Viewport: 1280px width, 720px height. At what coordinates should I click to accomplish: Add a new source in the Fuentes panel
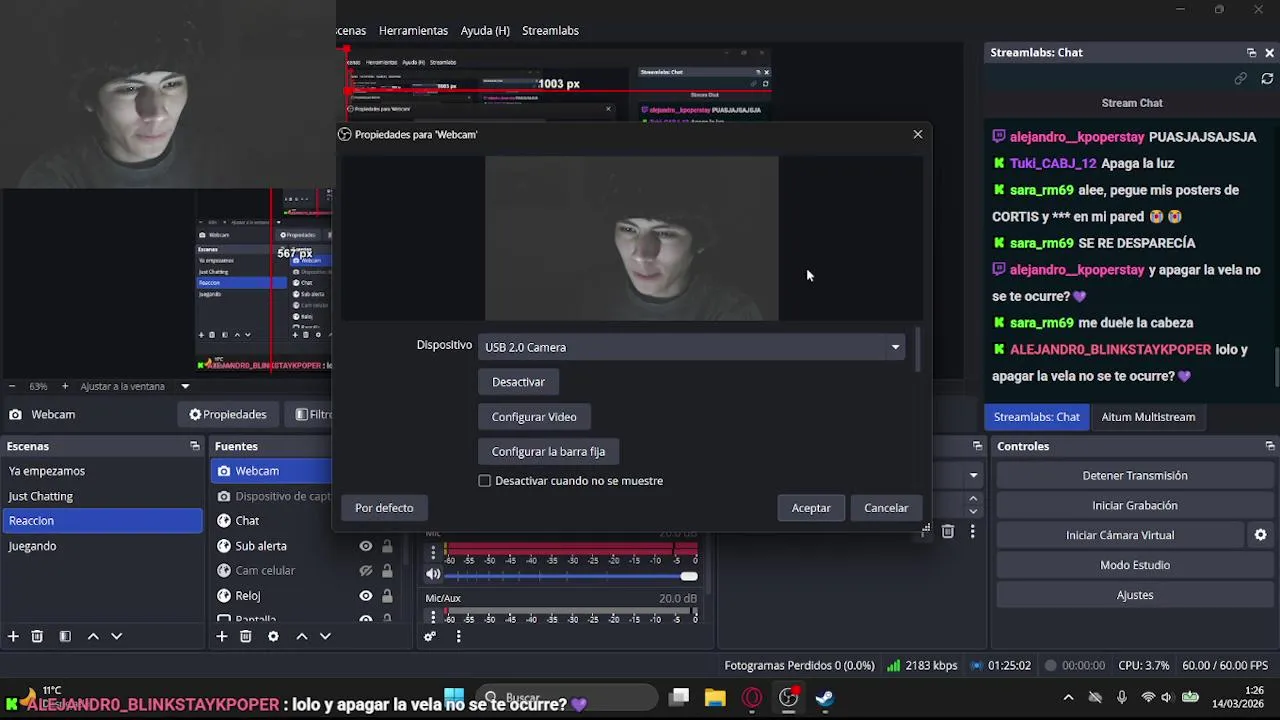(222, 636)
